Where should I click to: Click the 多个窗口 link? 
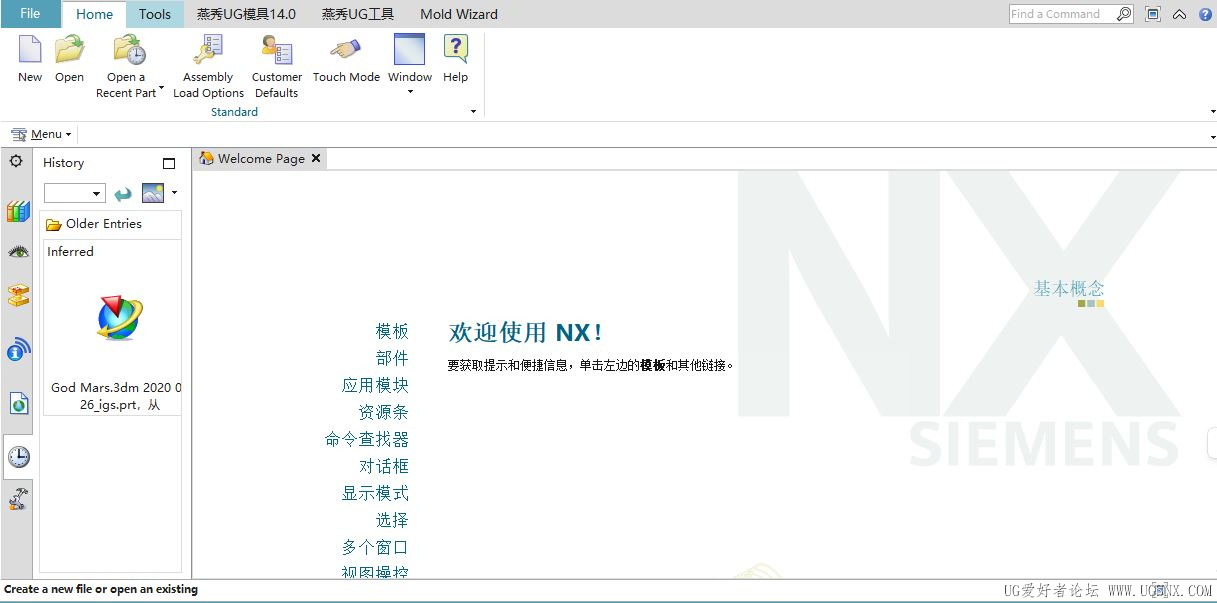[375, 547]
